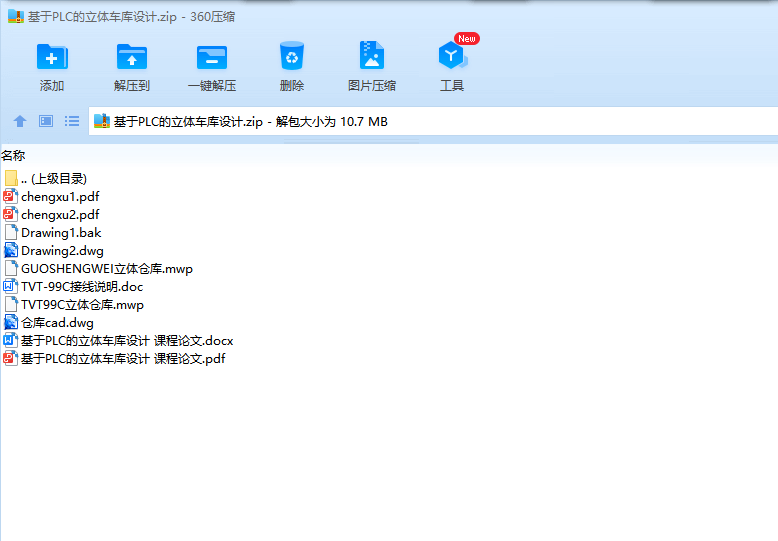Click the archive icon in the path bar
Image resolution: width=778 pixels, height=541 pixels.
pyautogui.click(x=102, y=121)
